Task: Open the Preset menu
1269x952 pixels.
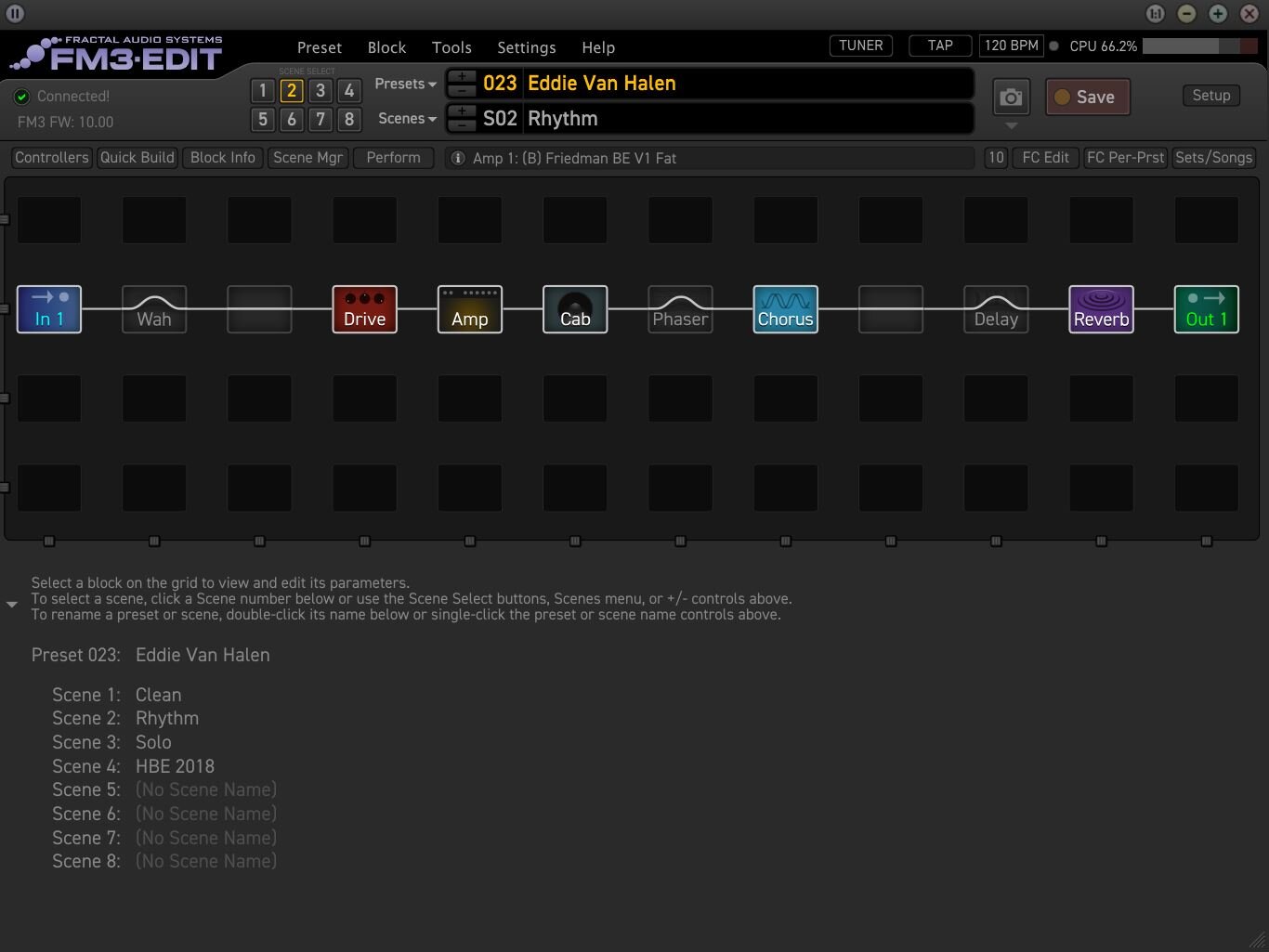Action: tap(320, 47)
